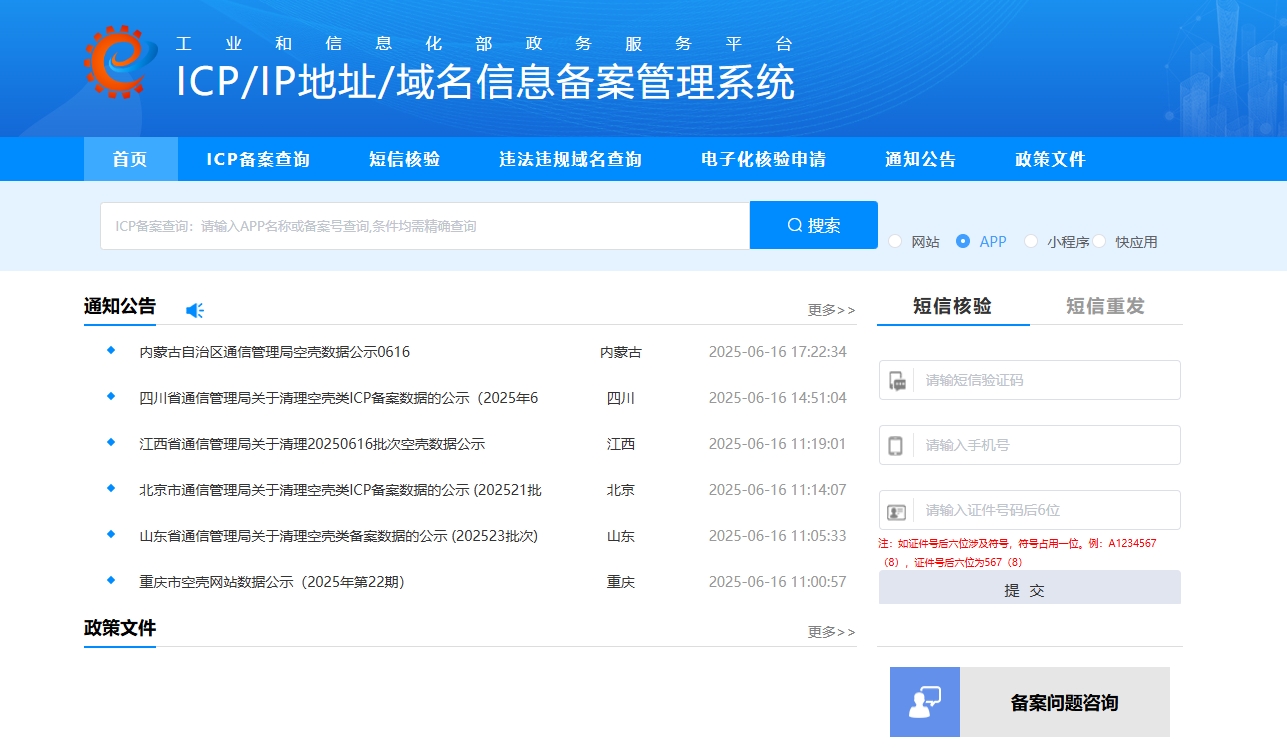The height and width of the screenshot is (751, 1287).
Task: Switch to the 短信重发 tab
Action: tap(1105, 306)
